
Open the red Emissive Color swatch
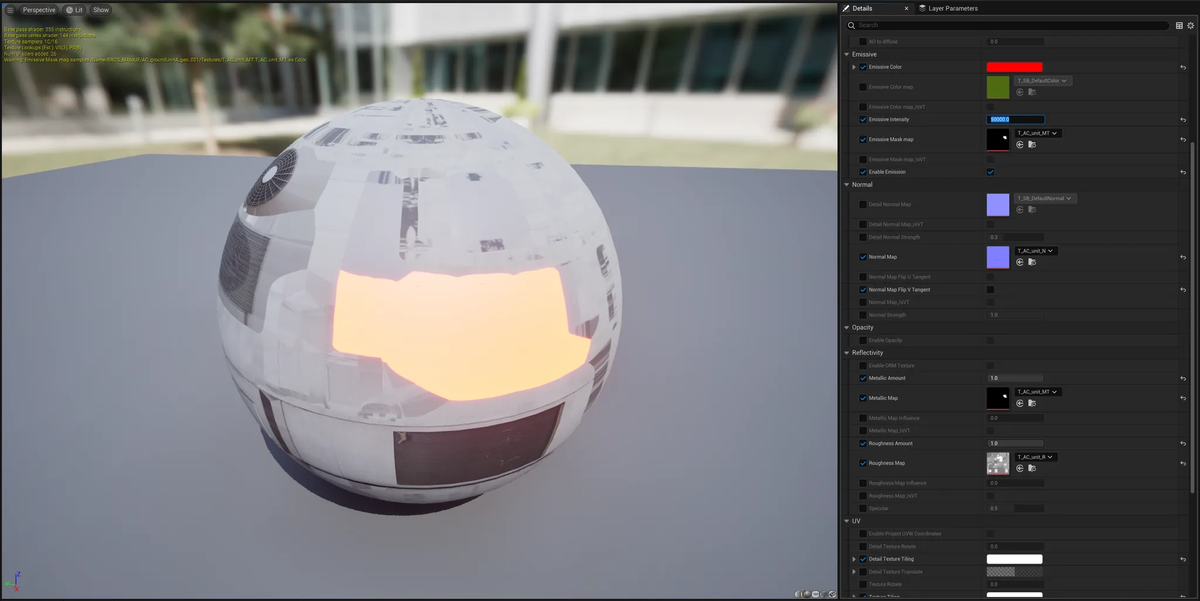pos(1014,67)
